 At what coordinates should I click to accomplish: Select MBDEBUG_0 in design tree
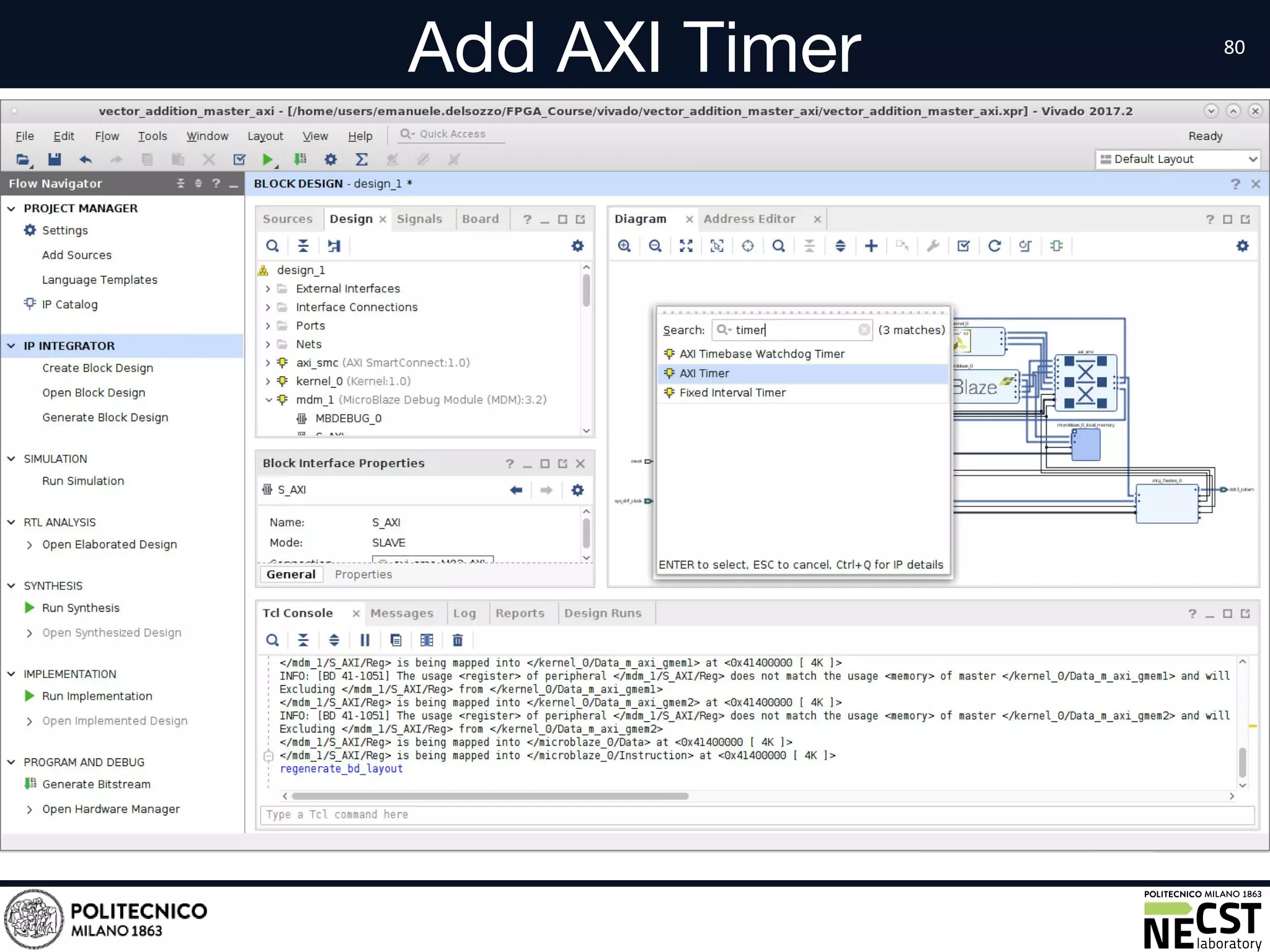coord(348,418)
